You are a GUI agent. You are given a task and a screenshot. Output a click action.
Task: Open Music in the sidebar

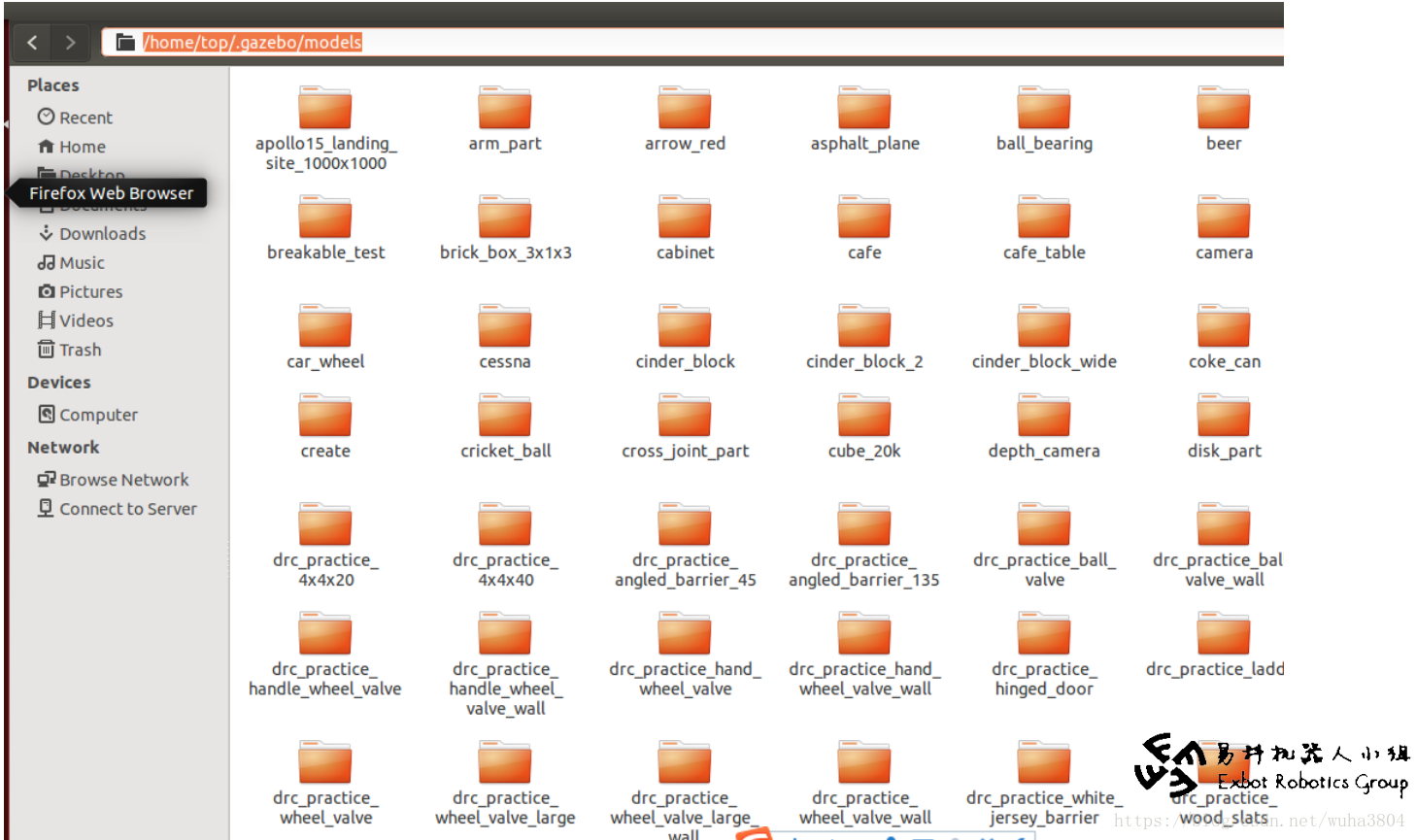point(71,262)
